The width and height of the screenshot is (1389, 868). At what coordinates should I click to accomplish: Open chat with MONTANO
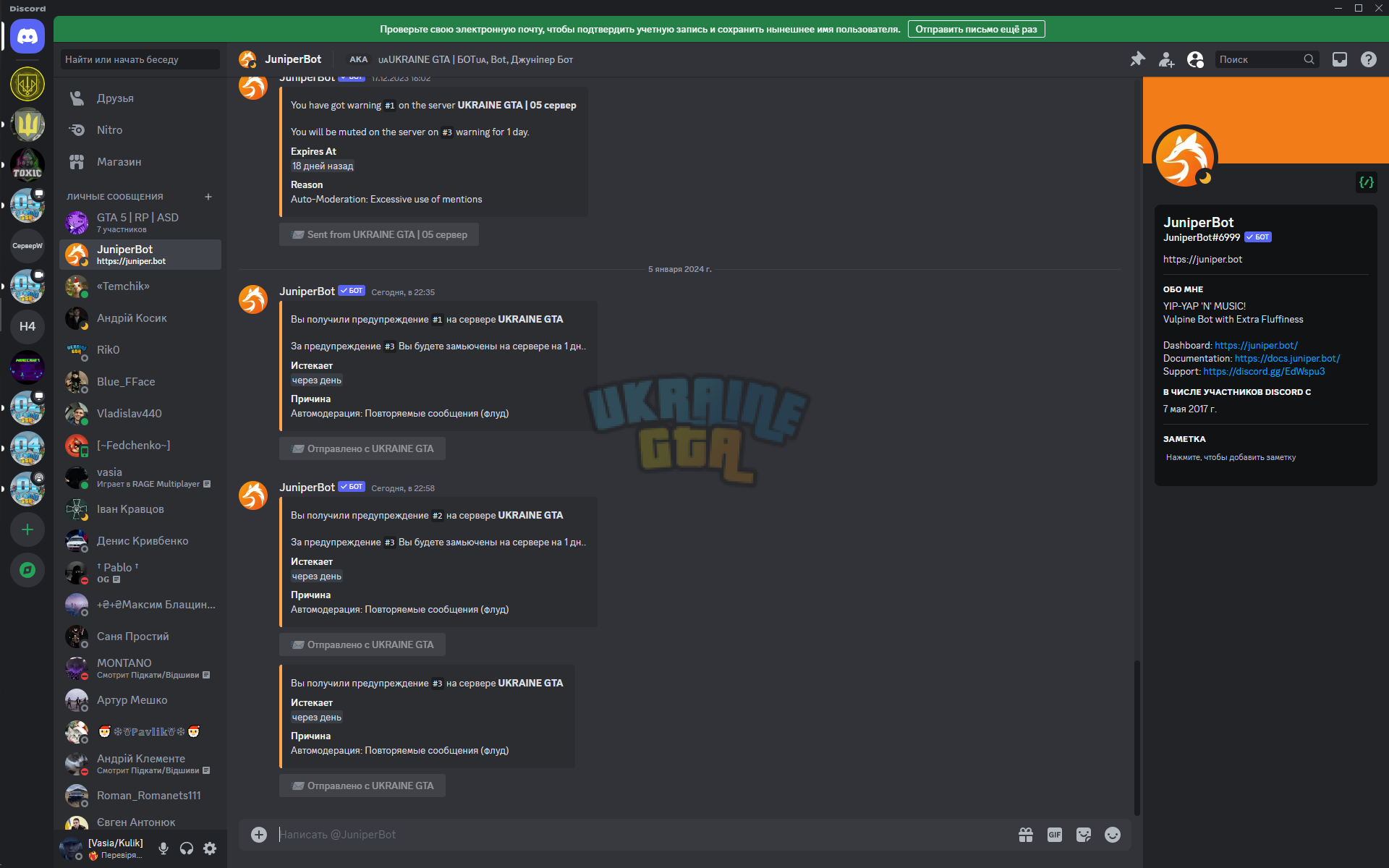140,668
